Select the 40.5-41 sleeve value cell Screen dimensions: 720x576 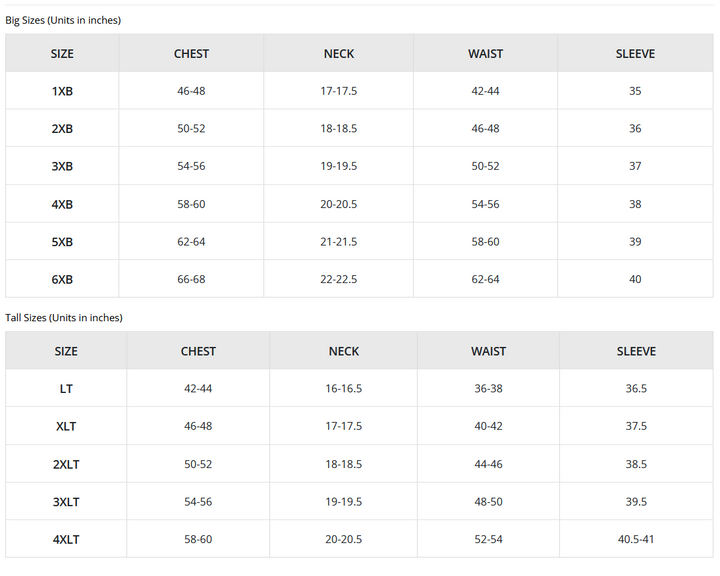[636, 540]
